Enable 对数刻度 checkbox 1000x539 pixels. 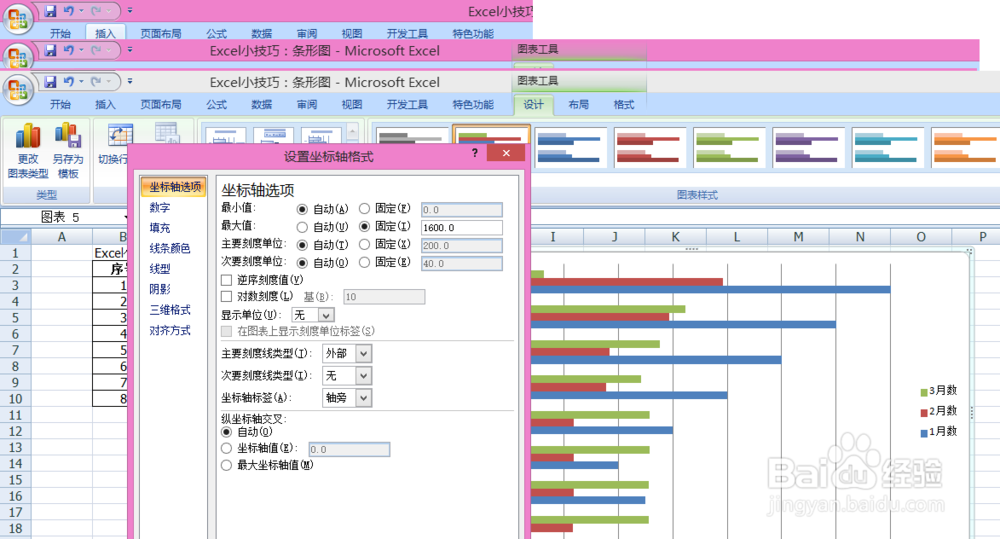pos(226,297)
